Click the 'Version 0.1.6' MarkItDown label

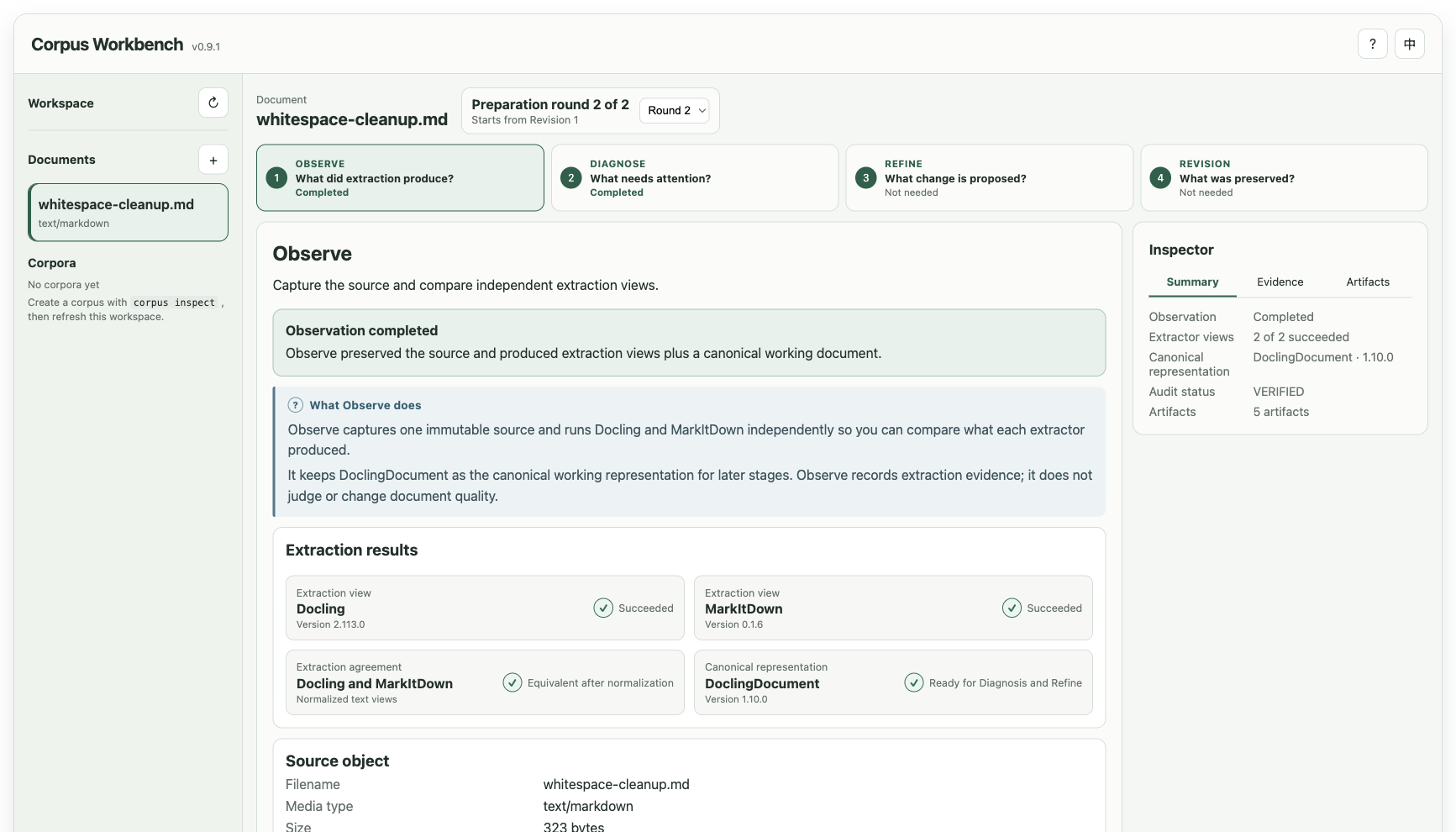point(733,624)
